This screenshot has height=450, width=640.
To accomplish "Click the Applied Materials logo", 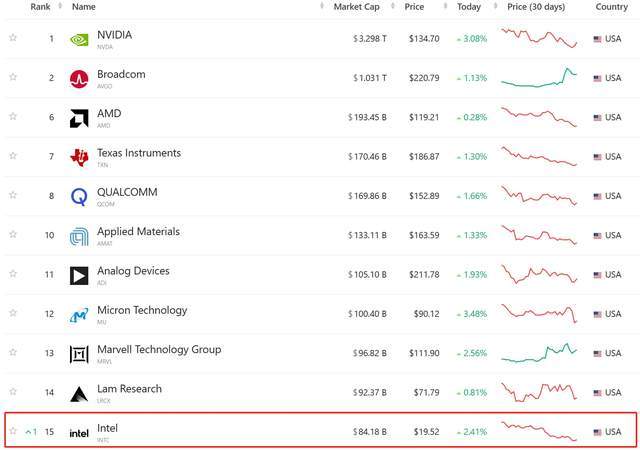I will [79, 236].
